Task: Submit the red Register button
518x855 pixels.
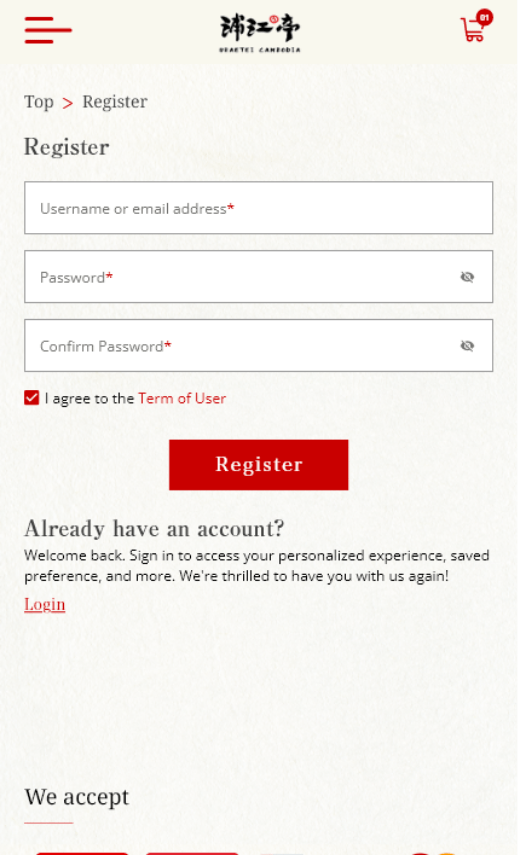Action: pos(258,465)
